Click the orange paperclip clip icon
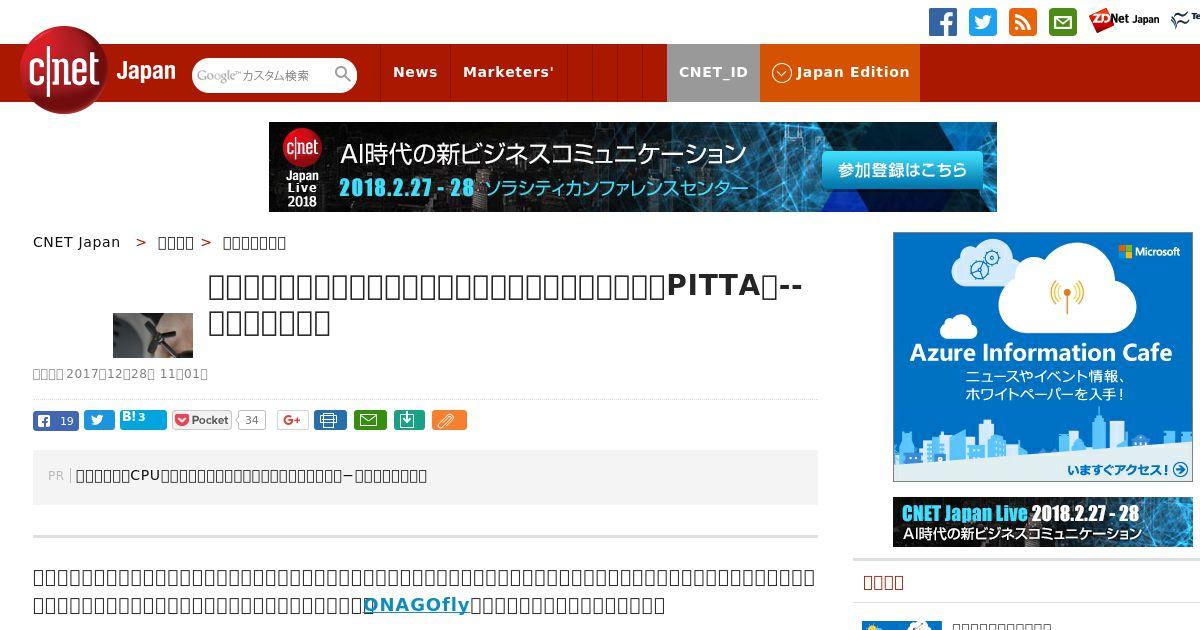The image size is (1200, 630). pyautogui.click(x=449, y=420)
